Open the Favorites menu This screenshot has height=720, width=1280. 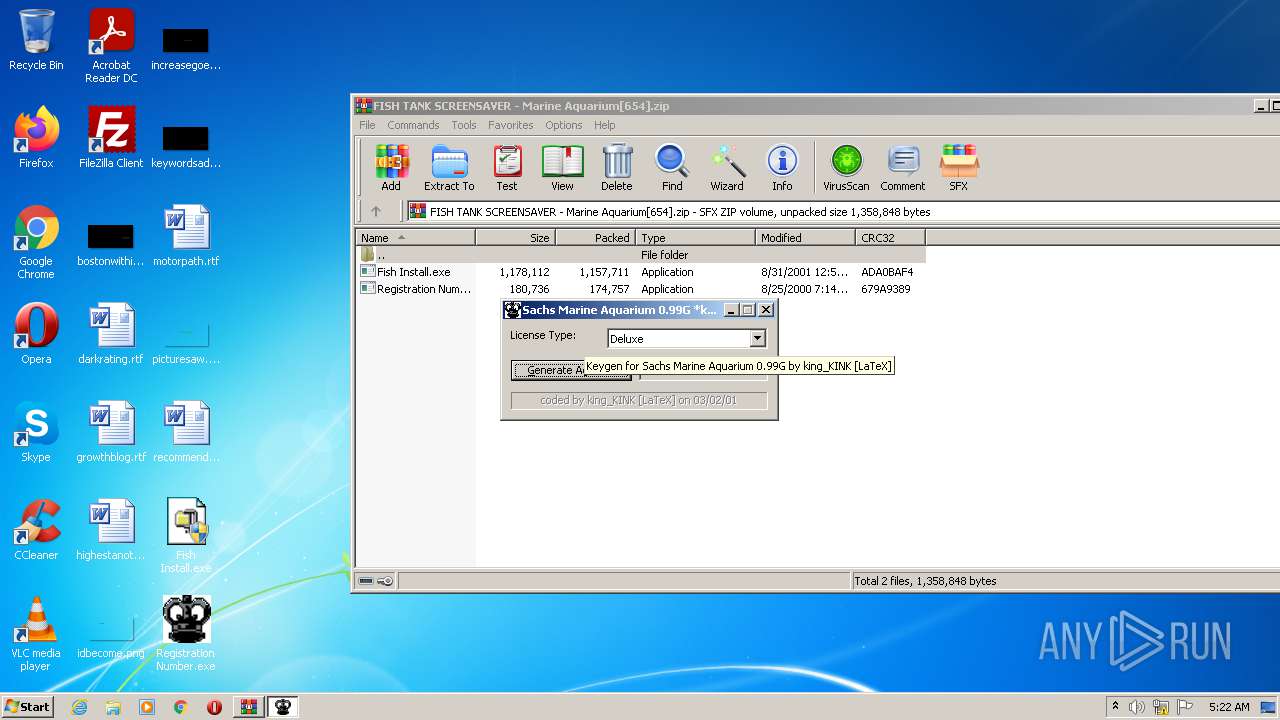pos(510,125)
